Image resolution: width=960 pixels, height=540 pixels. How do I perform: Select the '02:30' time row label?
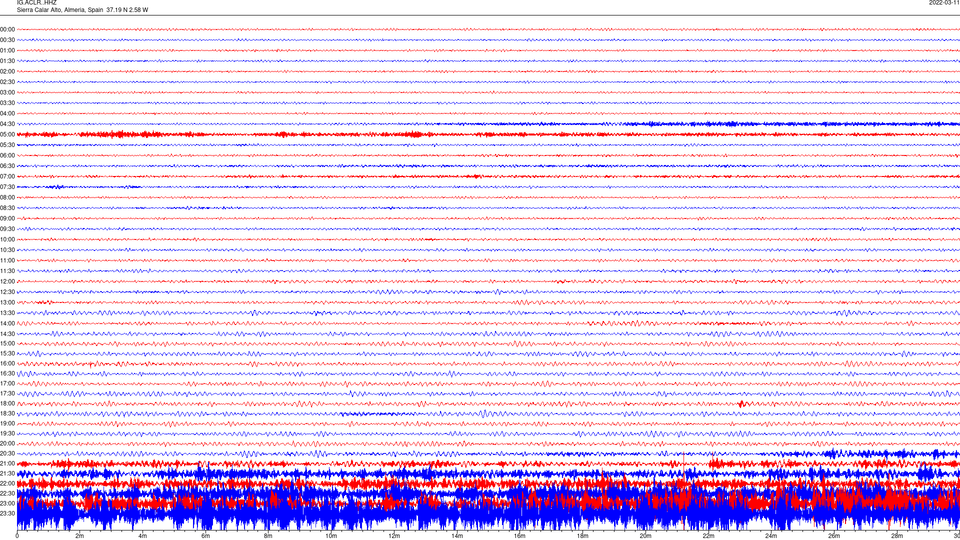coord(7,82)
